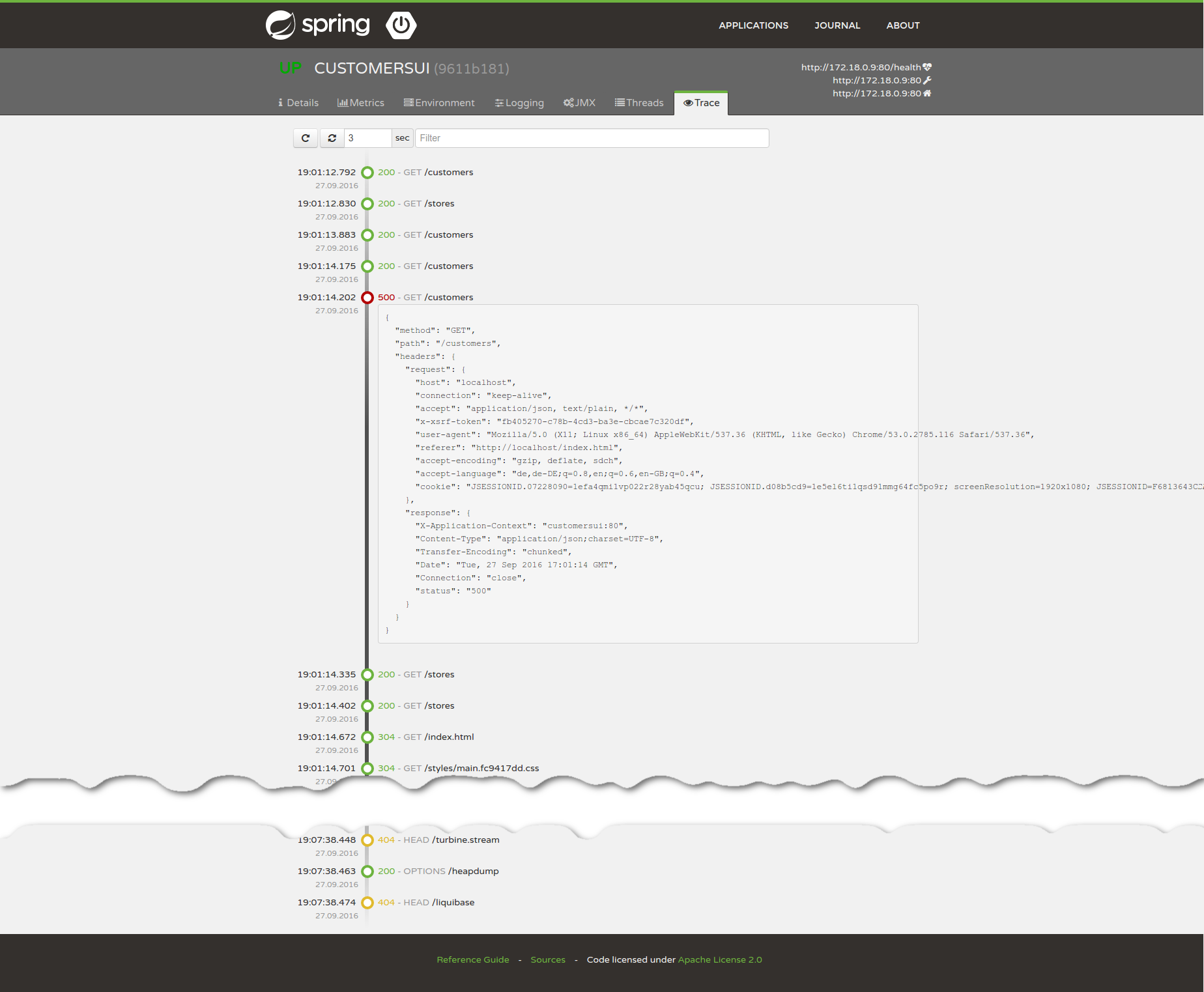Click the Spring Boot power logo icon
Image resolution: width=1204 pixels, height=992 pixels.
tap(401, 25)
